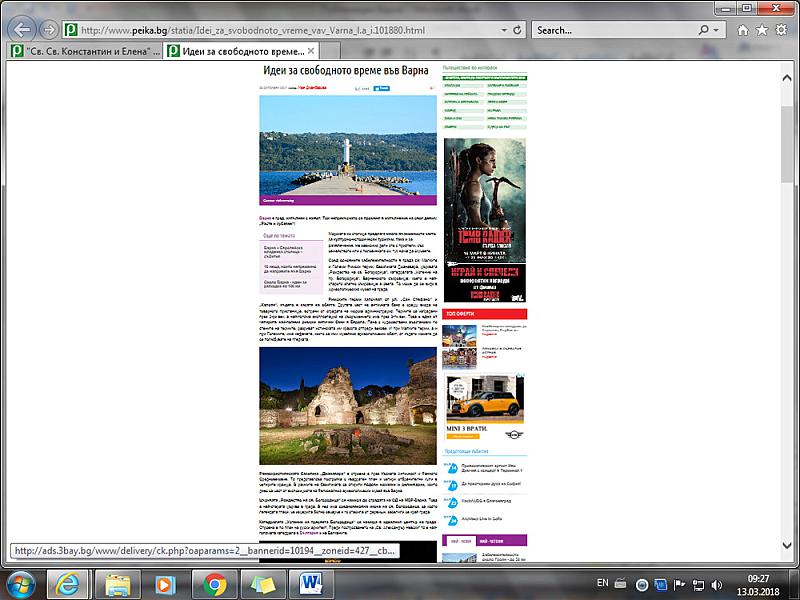Open Google Chrome from the taskbar
Viewport: 800px width, 600px height.
click(x=213, y=583)
